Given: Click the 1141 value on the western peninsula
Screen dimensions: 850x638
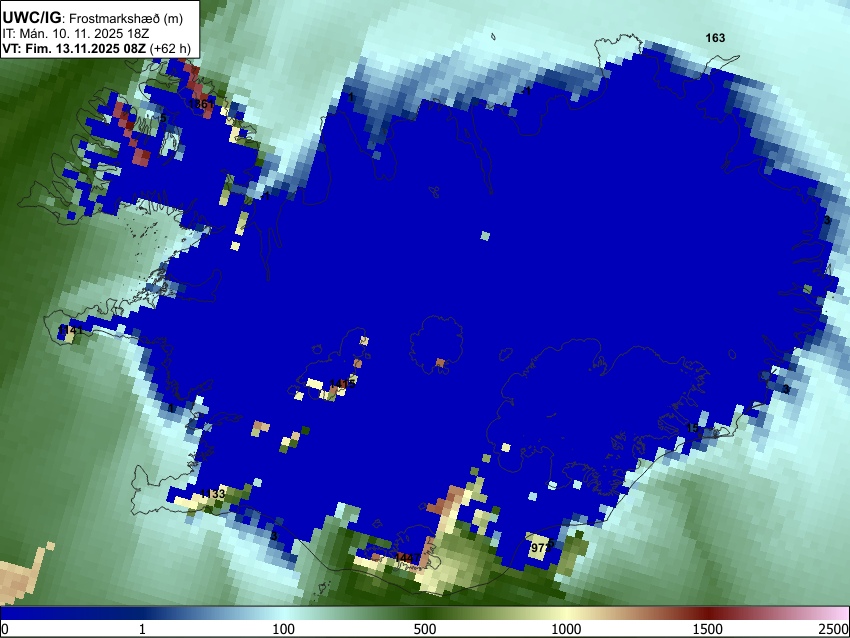Looking at the screenshot, I should tap(70, 330).
